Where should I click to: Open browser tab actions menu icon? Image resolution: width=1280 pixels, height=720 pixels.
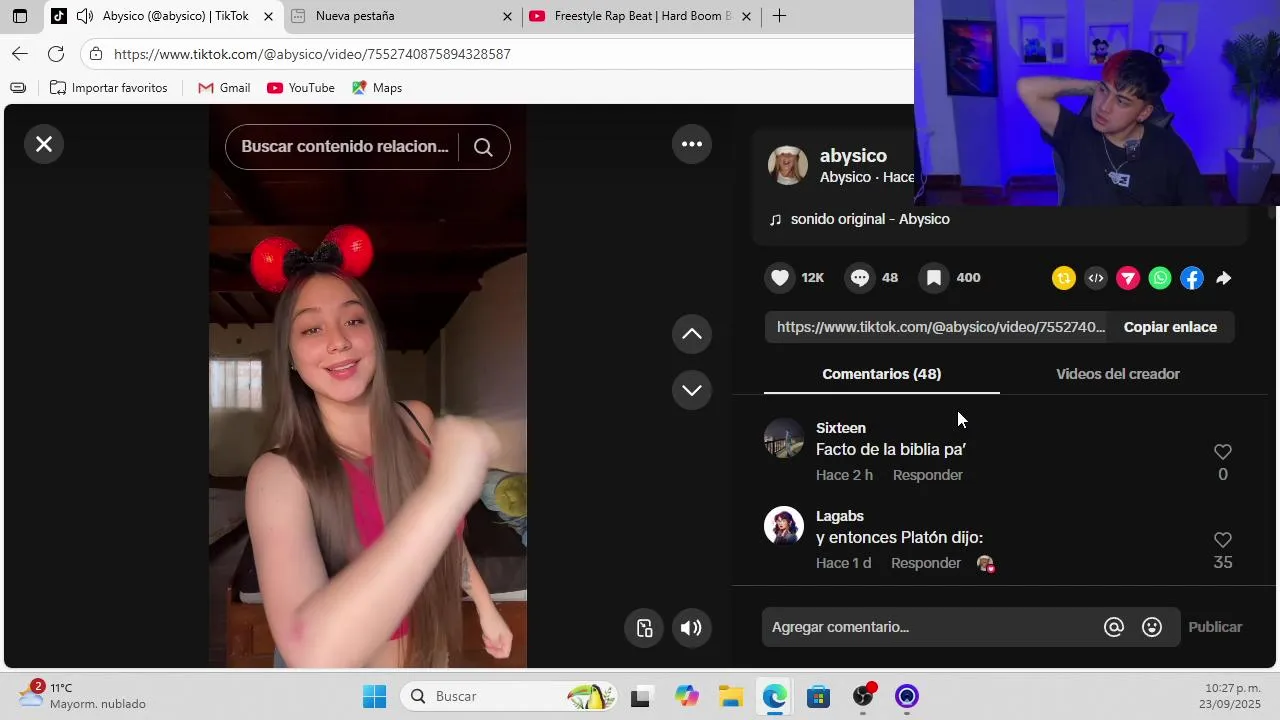tap(20, 16)
